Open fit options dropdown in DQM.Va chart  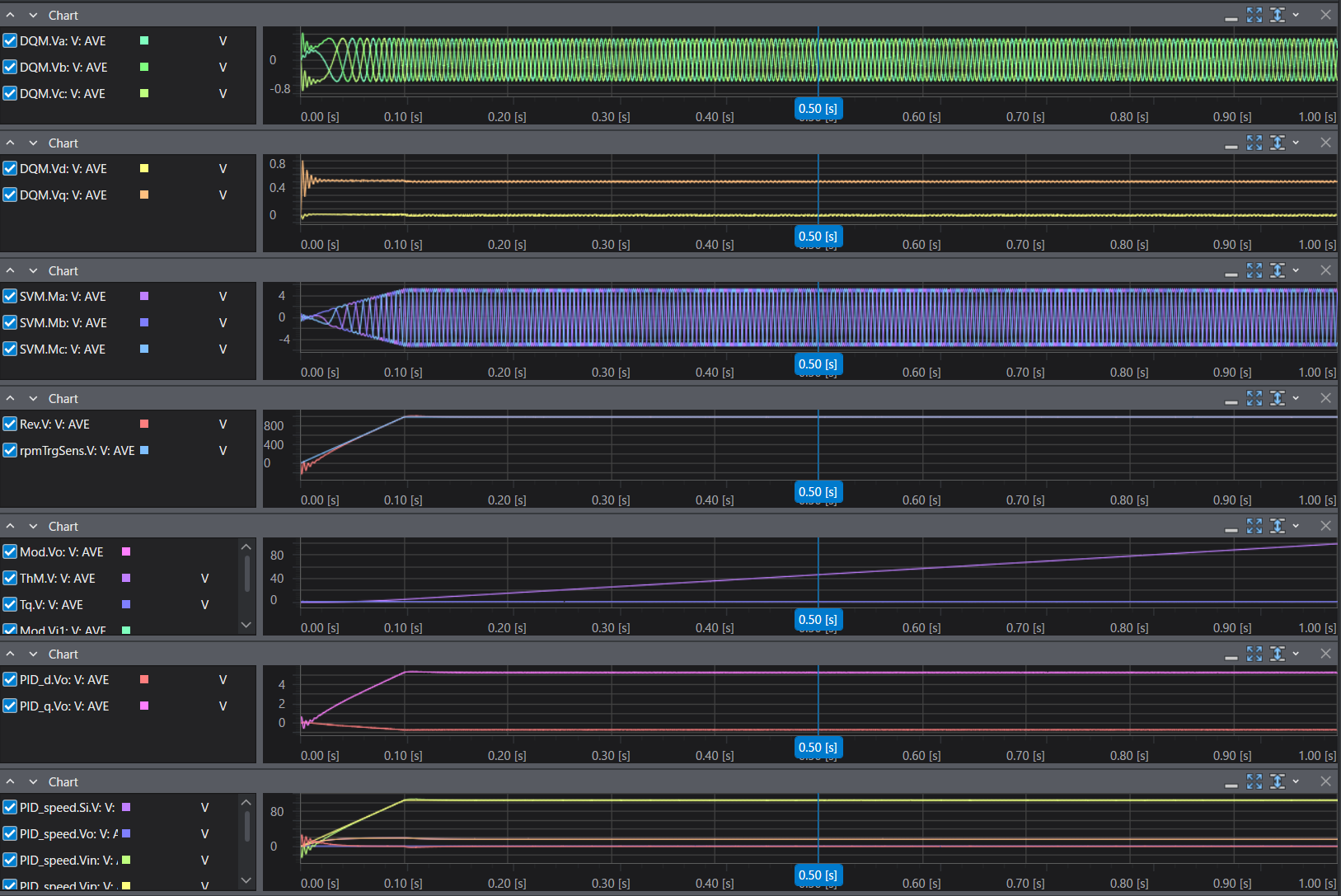coord(1296,15)
